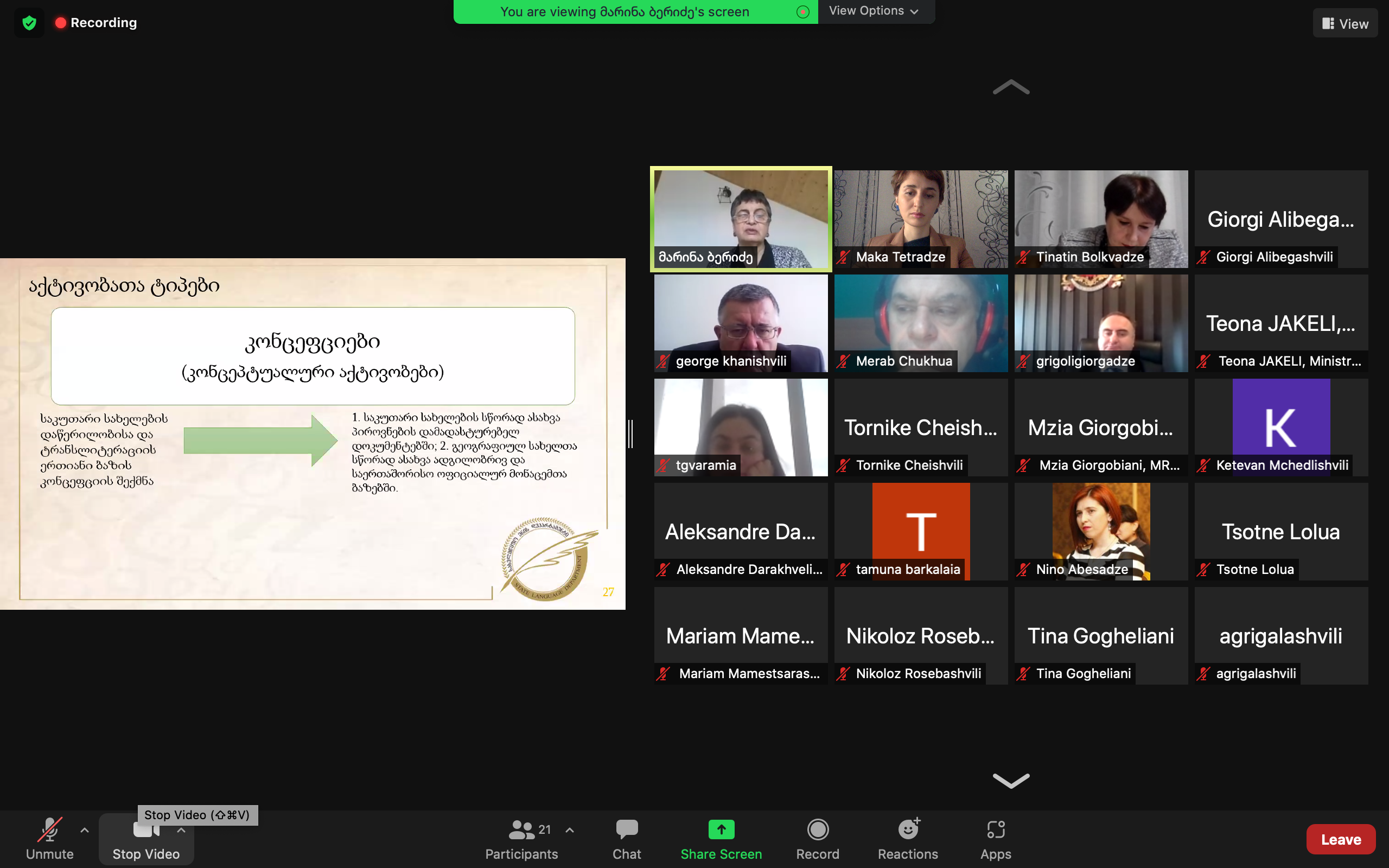Open the View Options dropdown
Screen dimensions: 1389x868
(x=874, y=11)
